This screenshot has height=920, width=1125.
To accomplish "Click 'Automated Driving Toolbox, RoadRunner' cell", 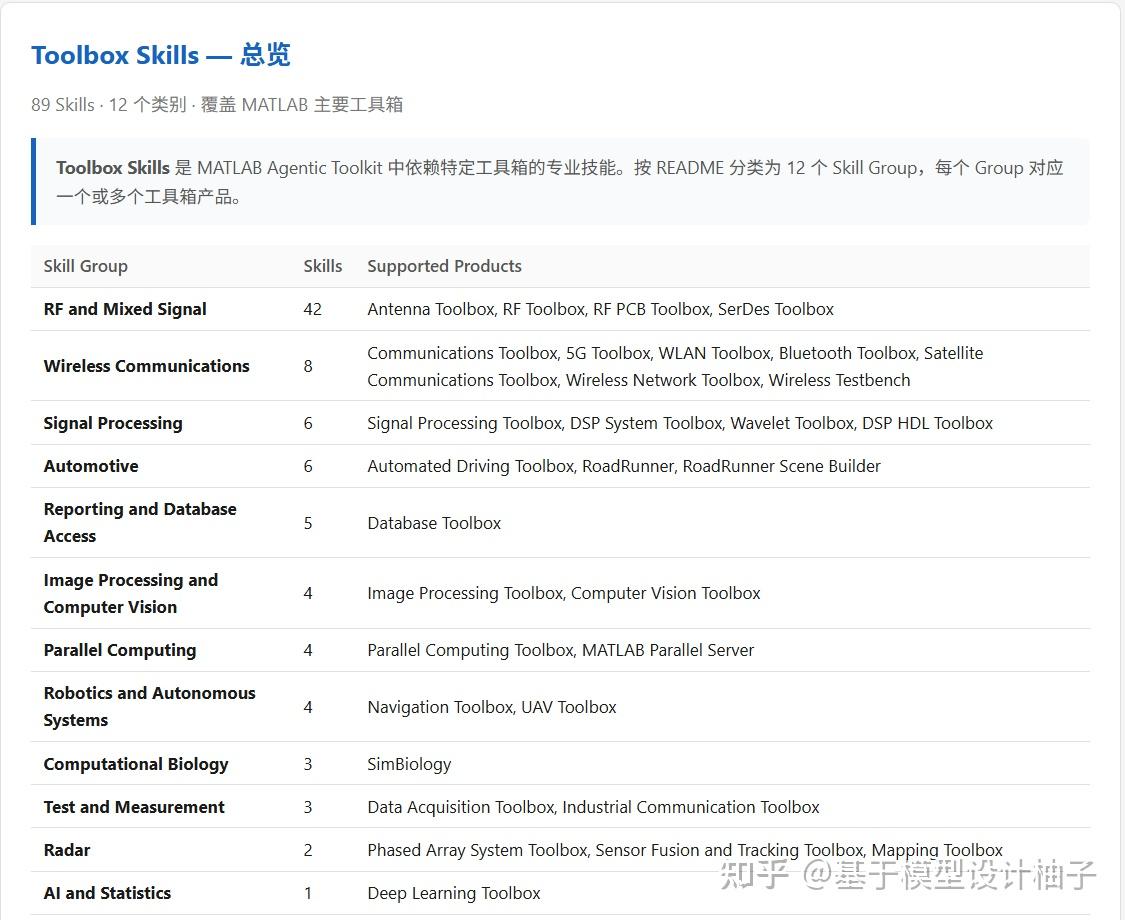I will pos(623,466).
